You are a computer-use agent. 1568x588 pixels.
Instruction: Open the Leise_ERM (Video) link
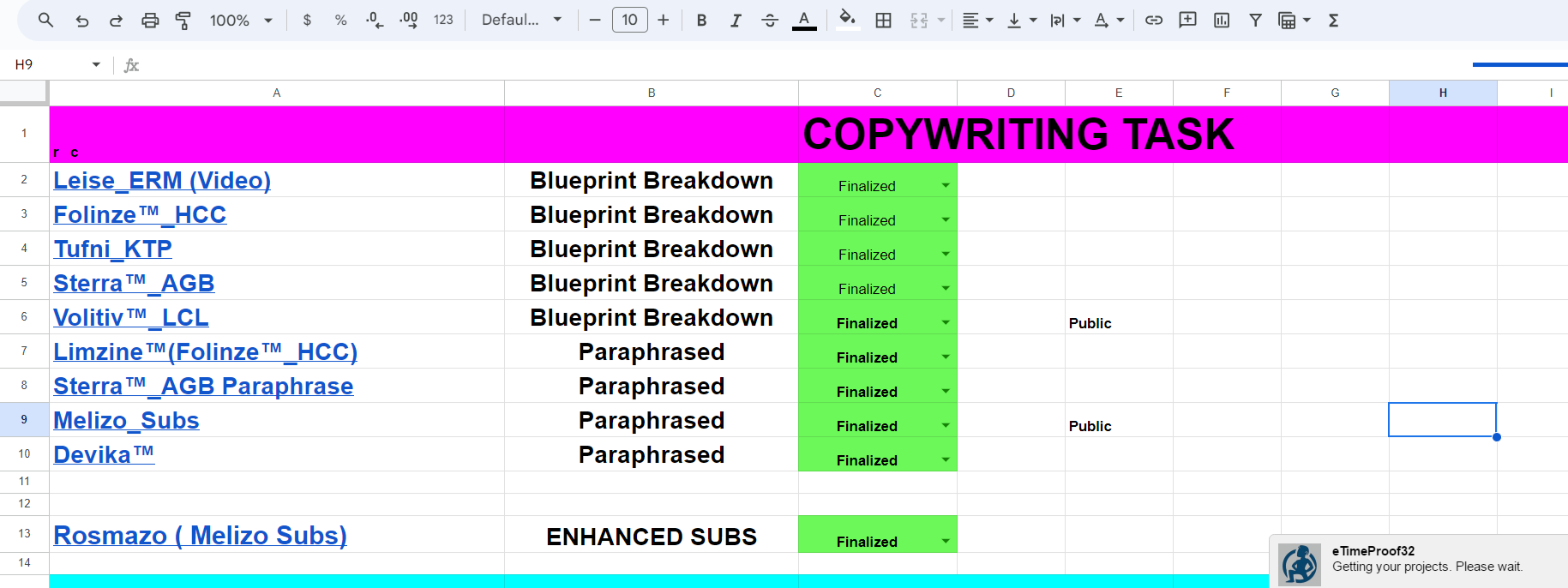pos(162,180)
